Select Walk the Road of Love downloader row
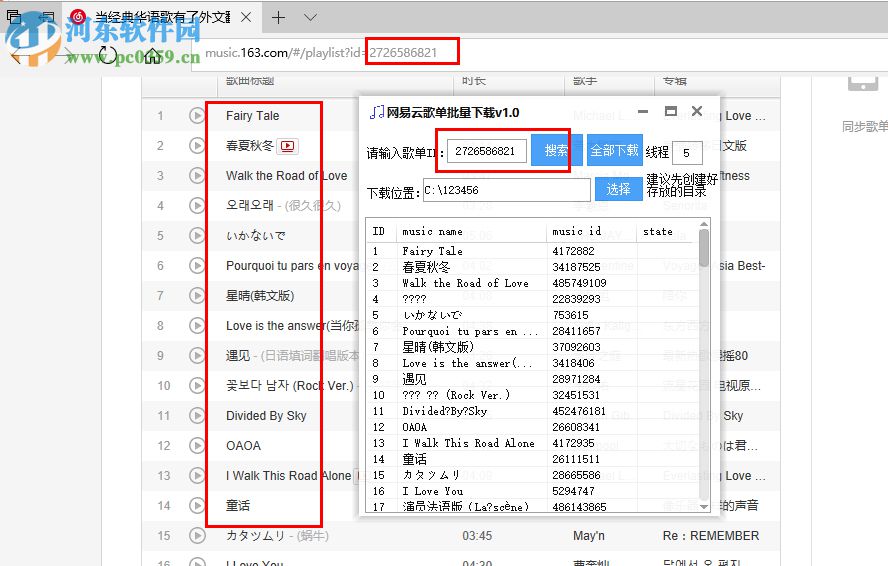Screen dimensions: 888x566 532,283
